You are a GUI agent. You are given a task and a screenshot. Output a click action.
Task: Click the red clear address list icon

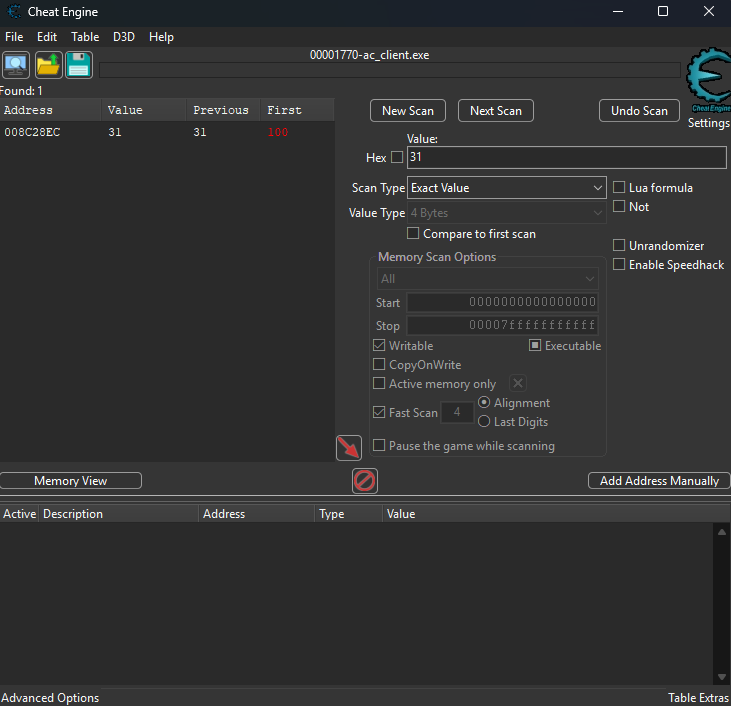(x=365, y=481)
